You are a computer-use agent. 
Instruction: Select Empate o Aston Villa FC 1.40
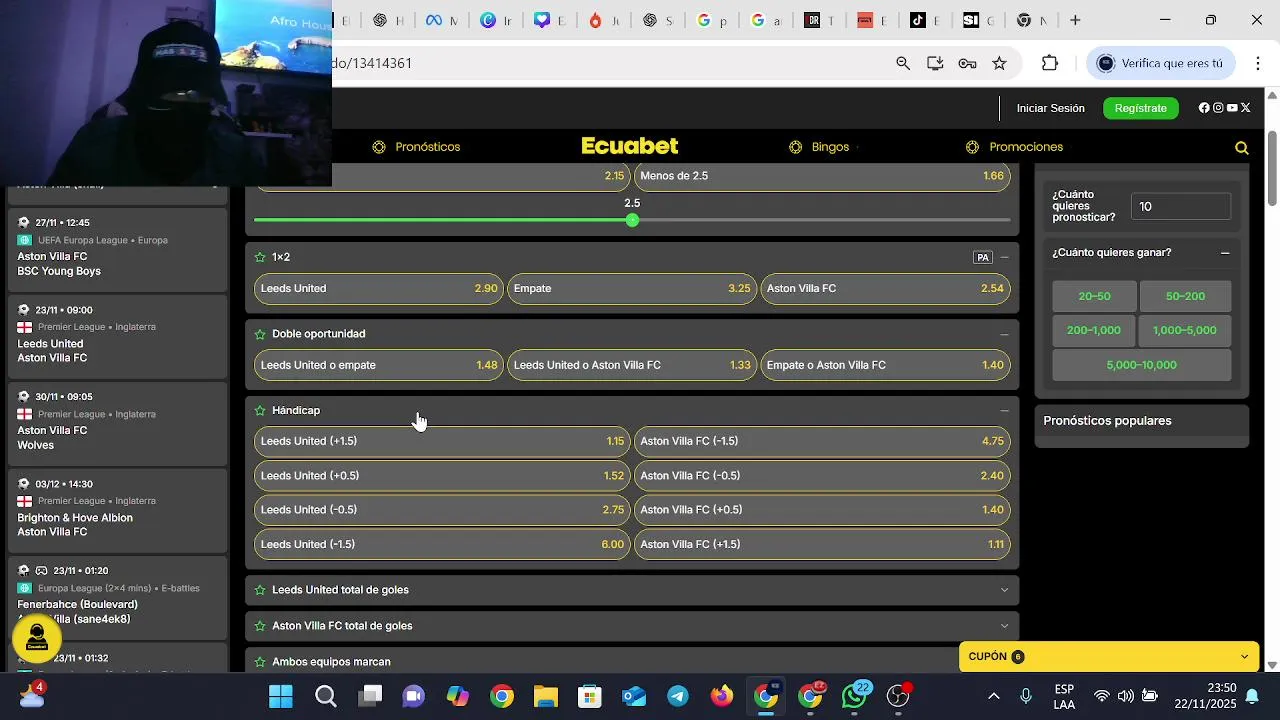[x=885, y=365]
